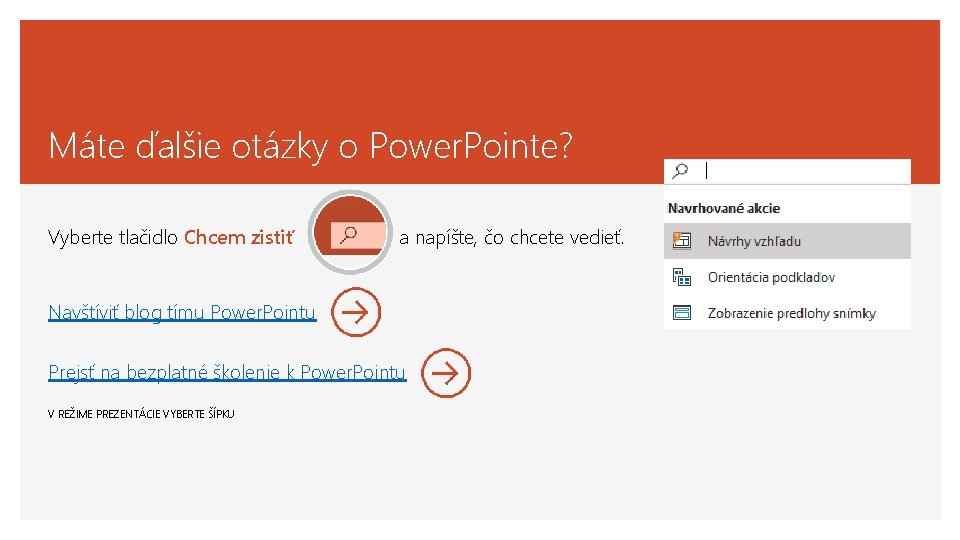Click the magnifying glass in the search box
Image resolution: width=960 pixels, height=540 pixels.
680,171
